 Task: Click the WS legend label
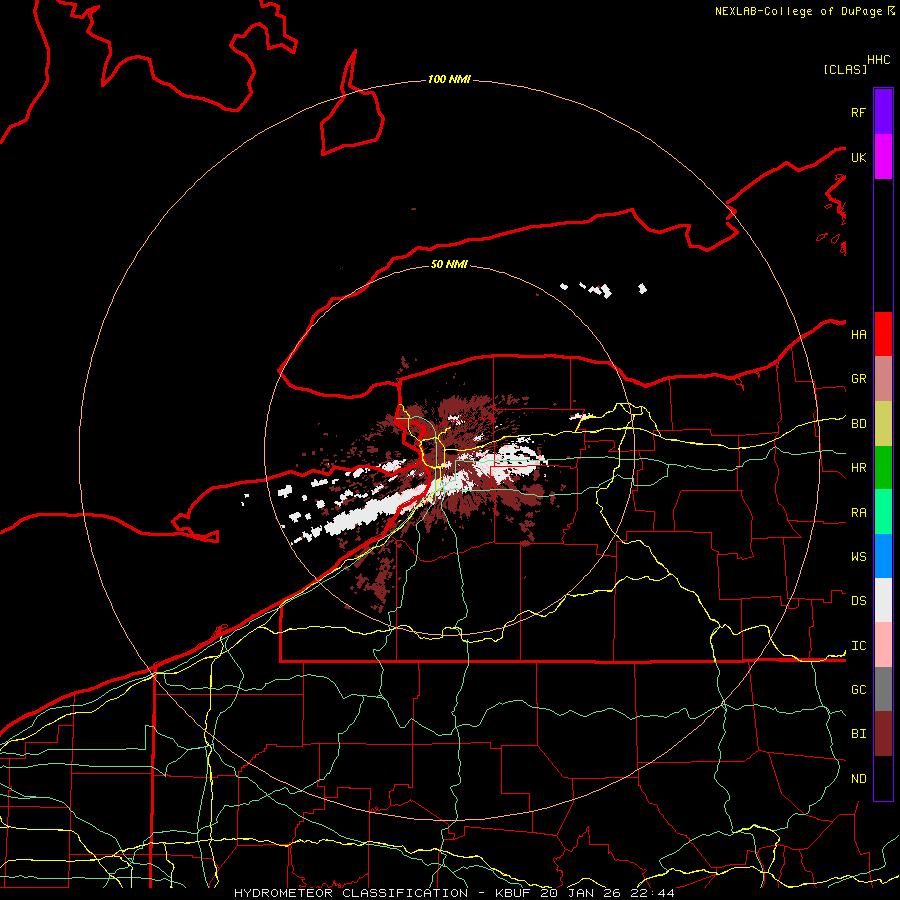[859, 557]
